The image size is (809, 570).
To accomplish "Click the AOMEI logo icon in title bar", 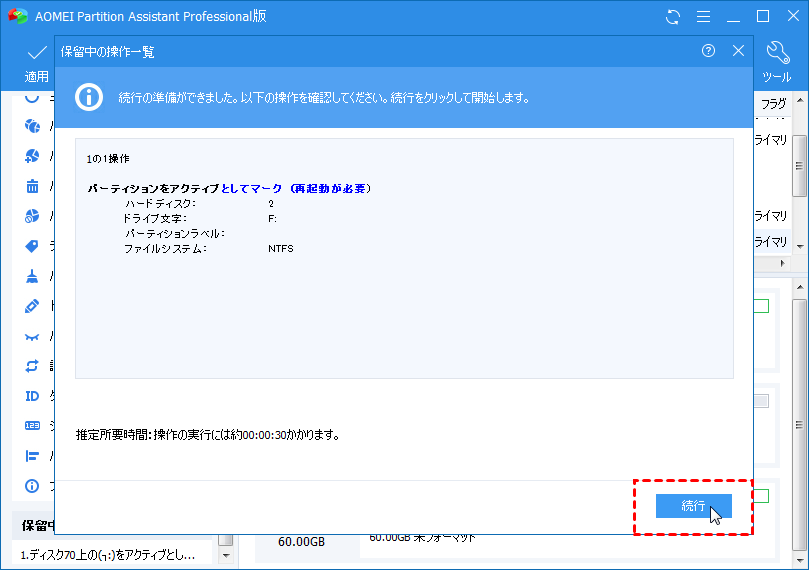I will pyautogui.click(x=18, y=16).
